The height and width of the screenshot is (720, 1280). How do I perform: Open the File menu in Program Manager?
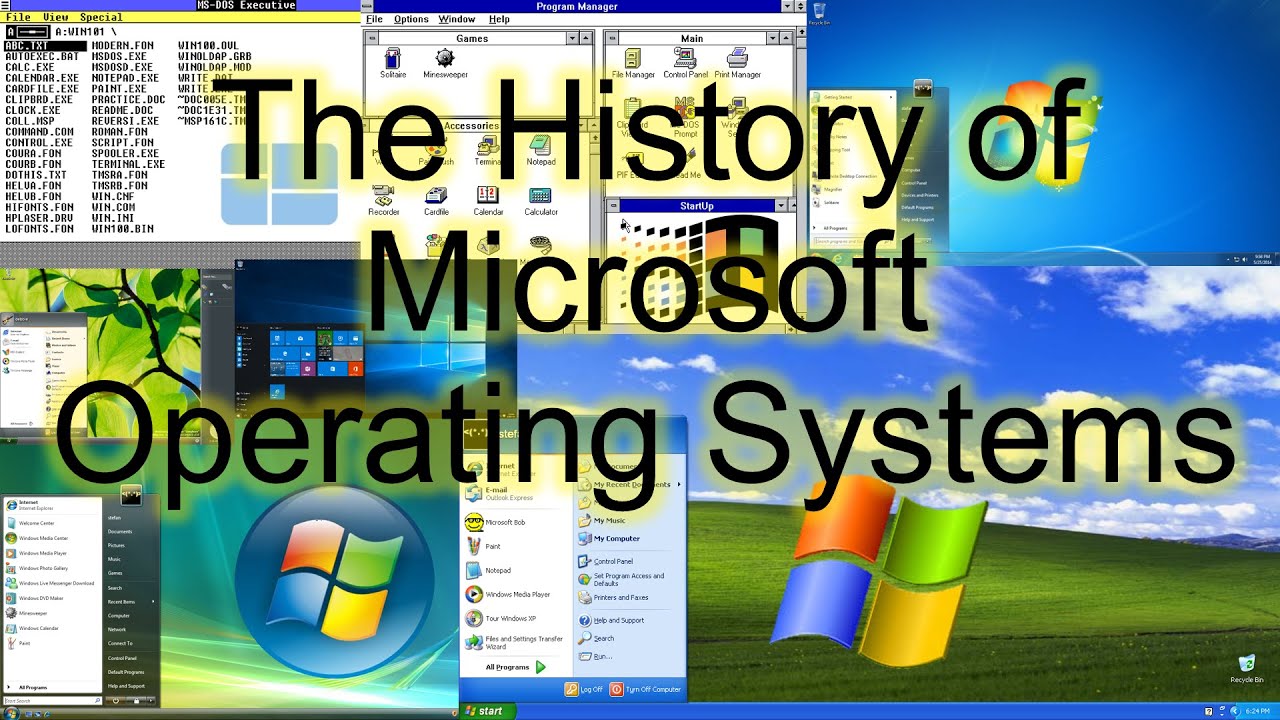click(374, 19)
